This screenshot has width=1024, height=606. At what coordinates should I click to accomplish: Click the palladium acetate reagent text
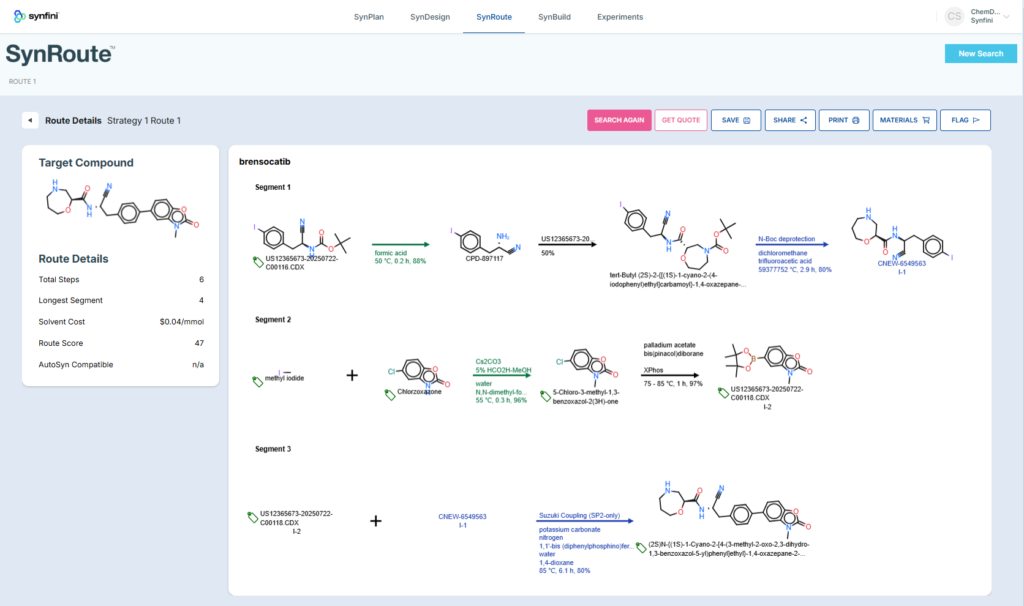pos(669,345)
